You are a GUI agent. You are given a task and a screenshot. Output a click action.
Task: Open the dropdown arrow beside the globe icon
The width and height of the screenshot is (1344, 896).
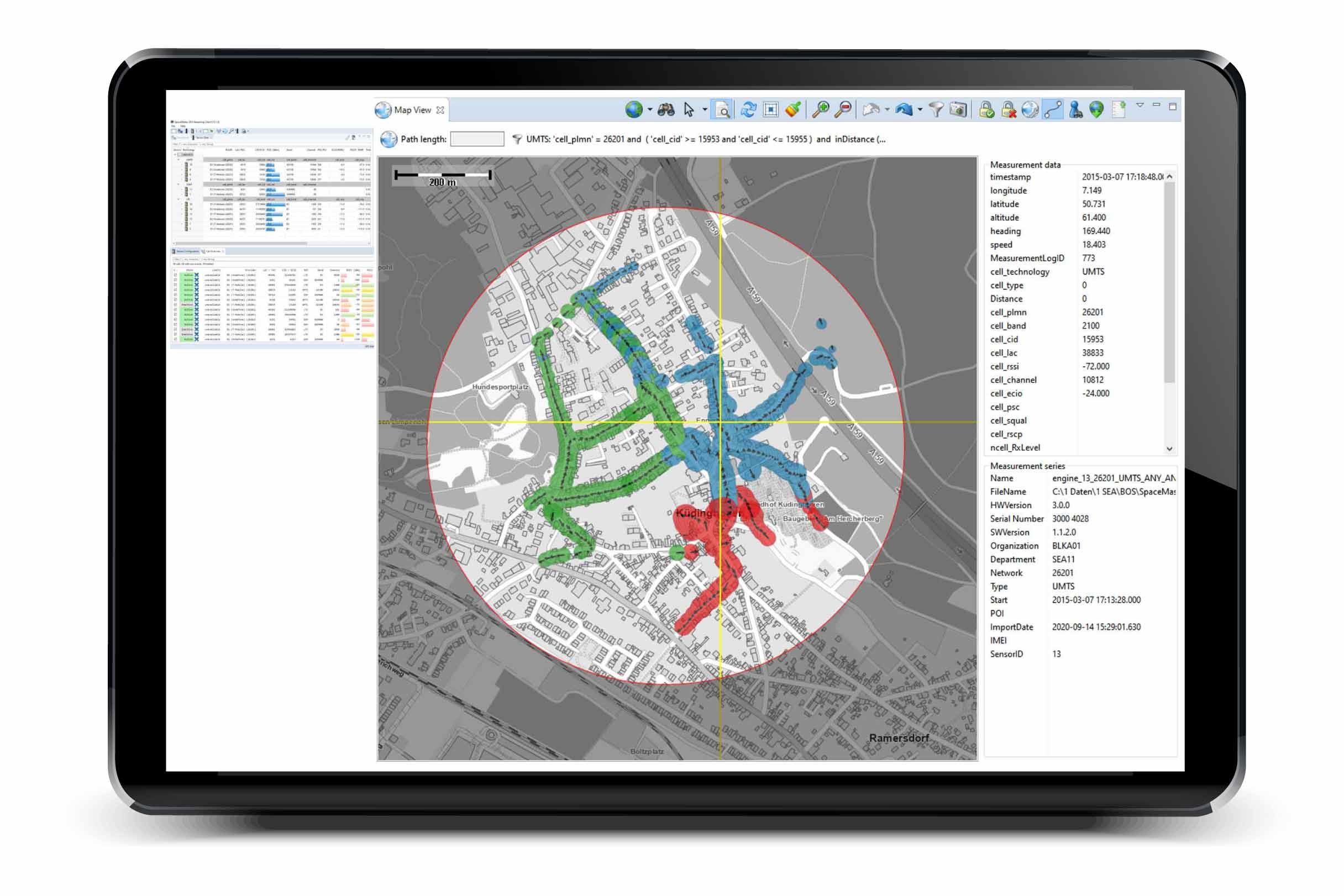point(650,110)
